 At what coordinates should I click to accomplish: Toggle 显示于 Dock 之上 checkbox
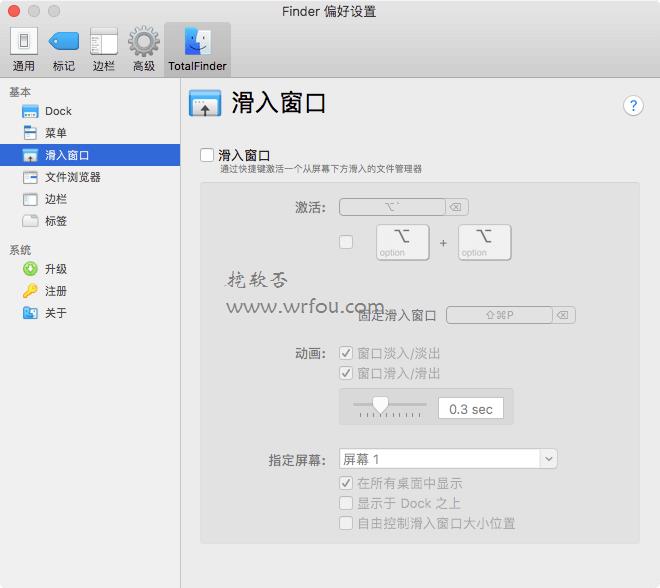(346, 503)
